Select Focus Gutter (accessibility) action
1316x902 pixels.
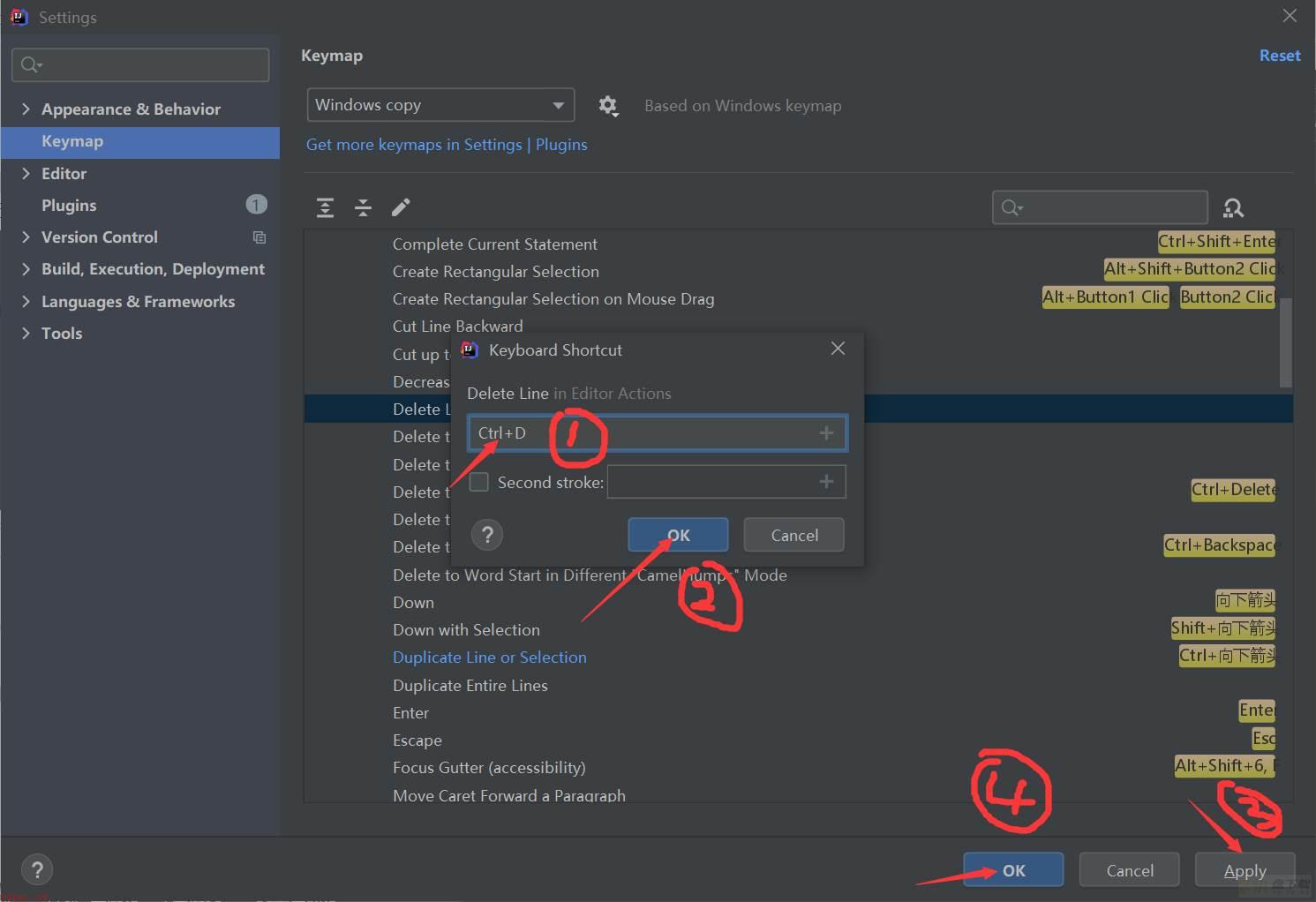click(x=489, y=768)
